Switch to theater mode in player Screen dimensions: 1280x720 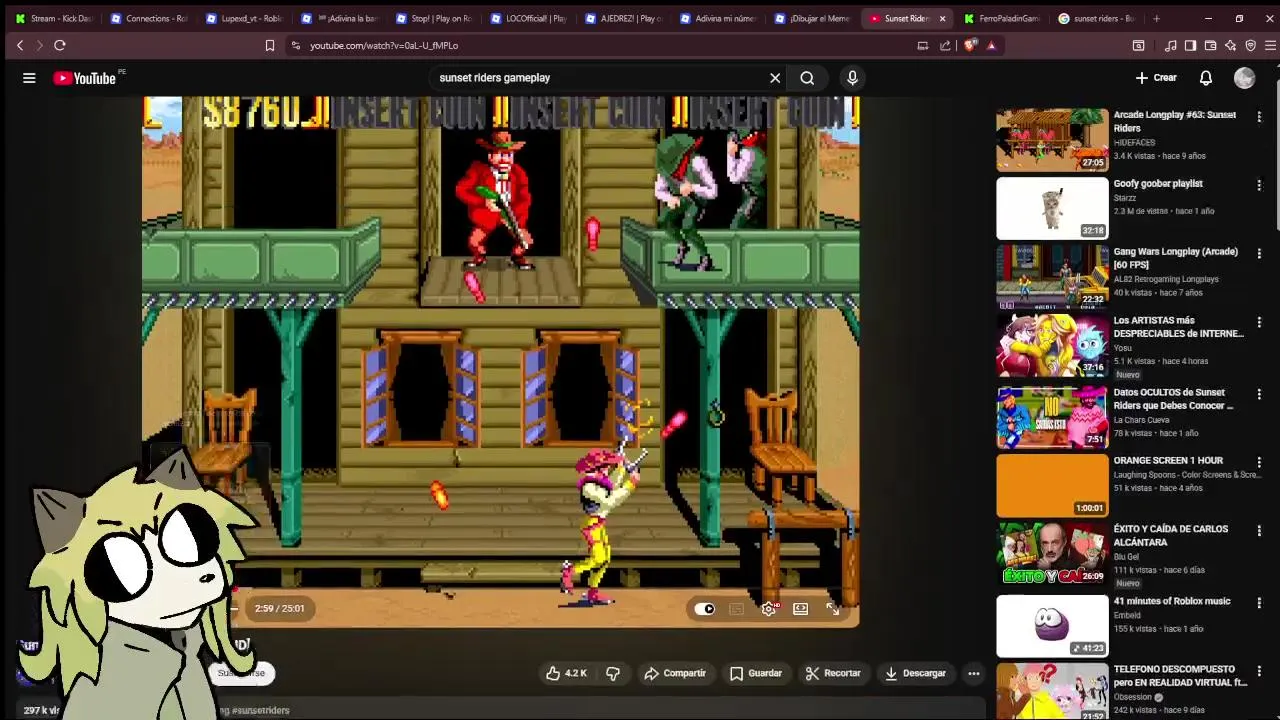tap(801, 608)
